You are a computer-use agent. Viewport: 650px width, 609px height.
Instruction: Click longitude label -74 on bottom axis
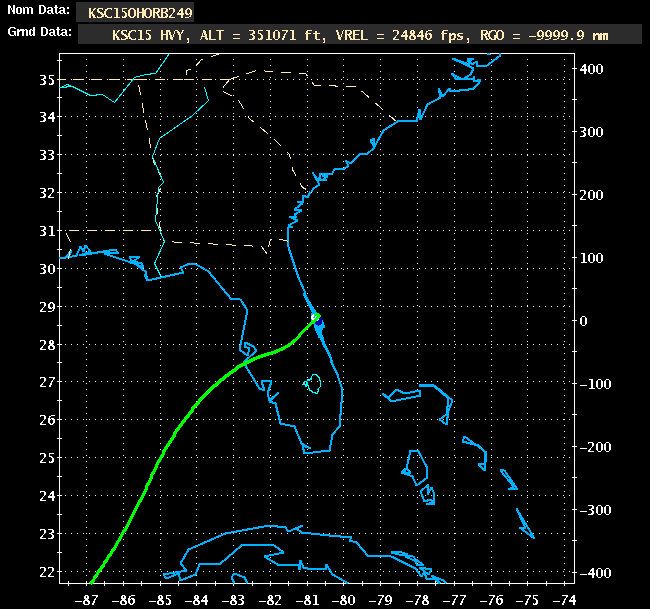565,600
